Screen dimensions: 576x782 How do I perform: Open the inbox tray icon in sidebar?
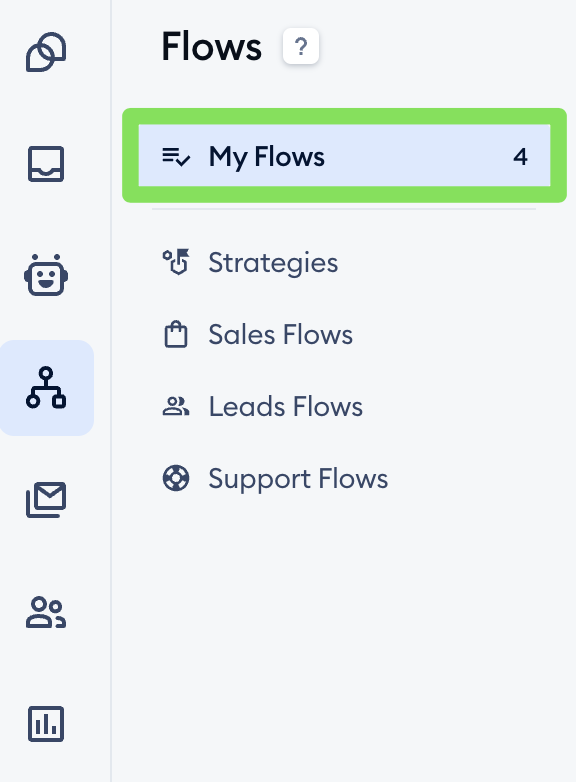(x=46, y=164)
